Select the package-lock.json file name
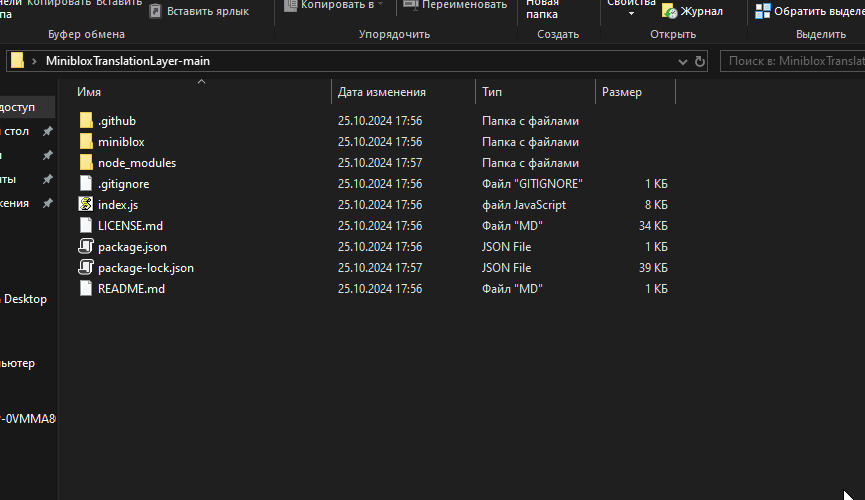Viewport: 865px width, 500px height. point(146,268)
